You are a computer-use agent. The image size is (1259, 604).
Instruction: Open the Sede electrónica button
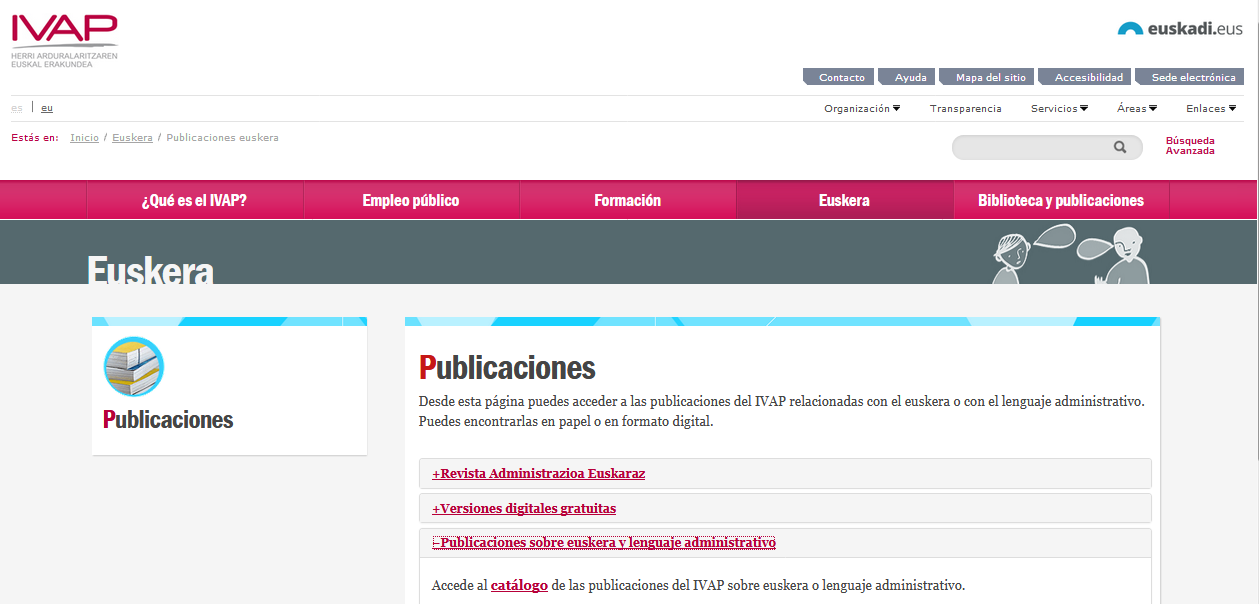pos(1193,78)
